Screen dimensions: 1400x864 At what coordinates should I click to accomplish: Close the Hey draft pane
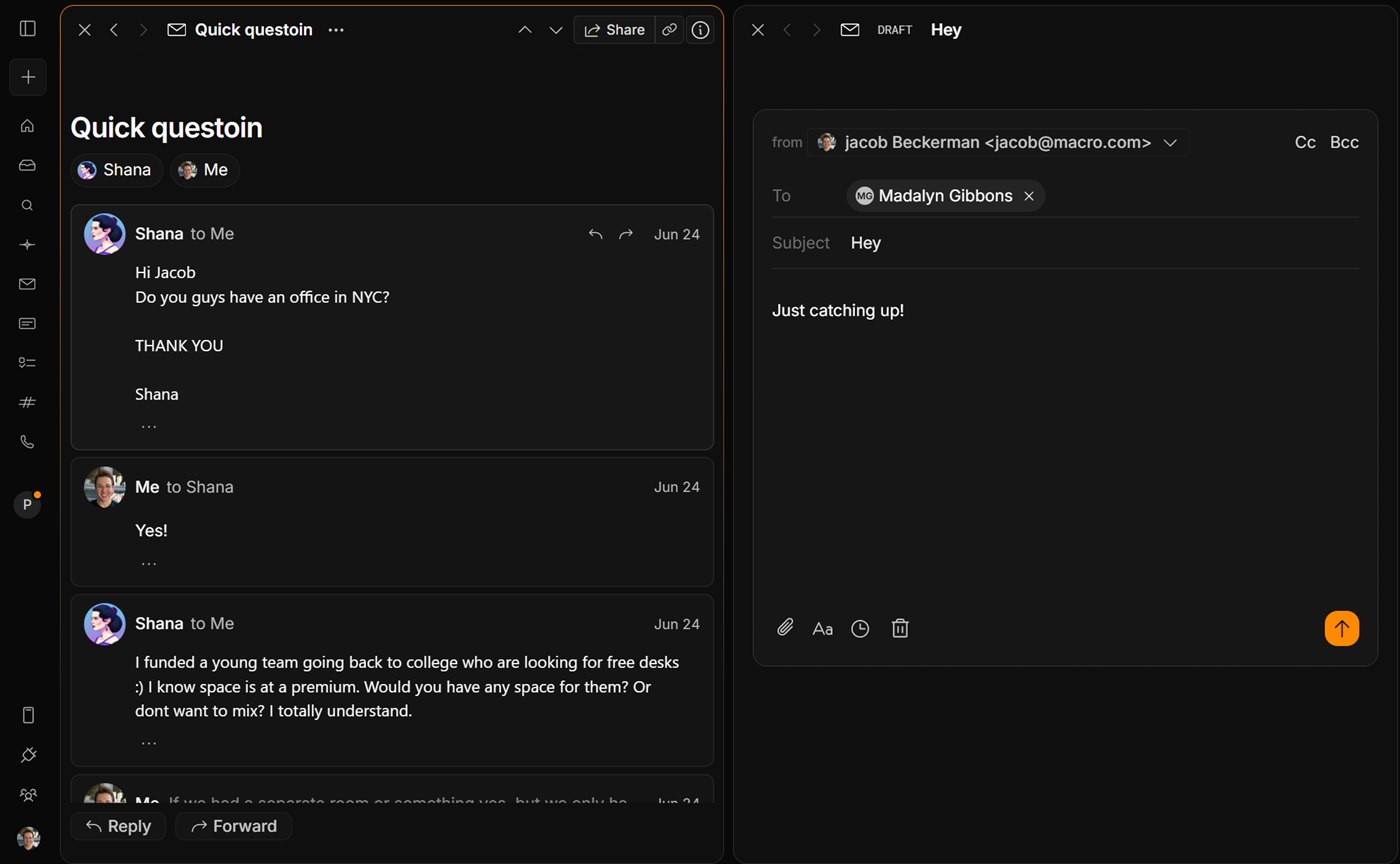[758, 30]
